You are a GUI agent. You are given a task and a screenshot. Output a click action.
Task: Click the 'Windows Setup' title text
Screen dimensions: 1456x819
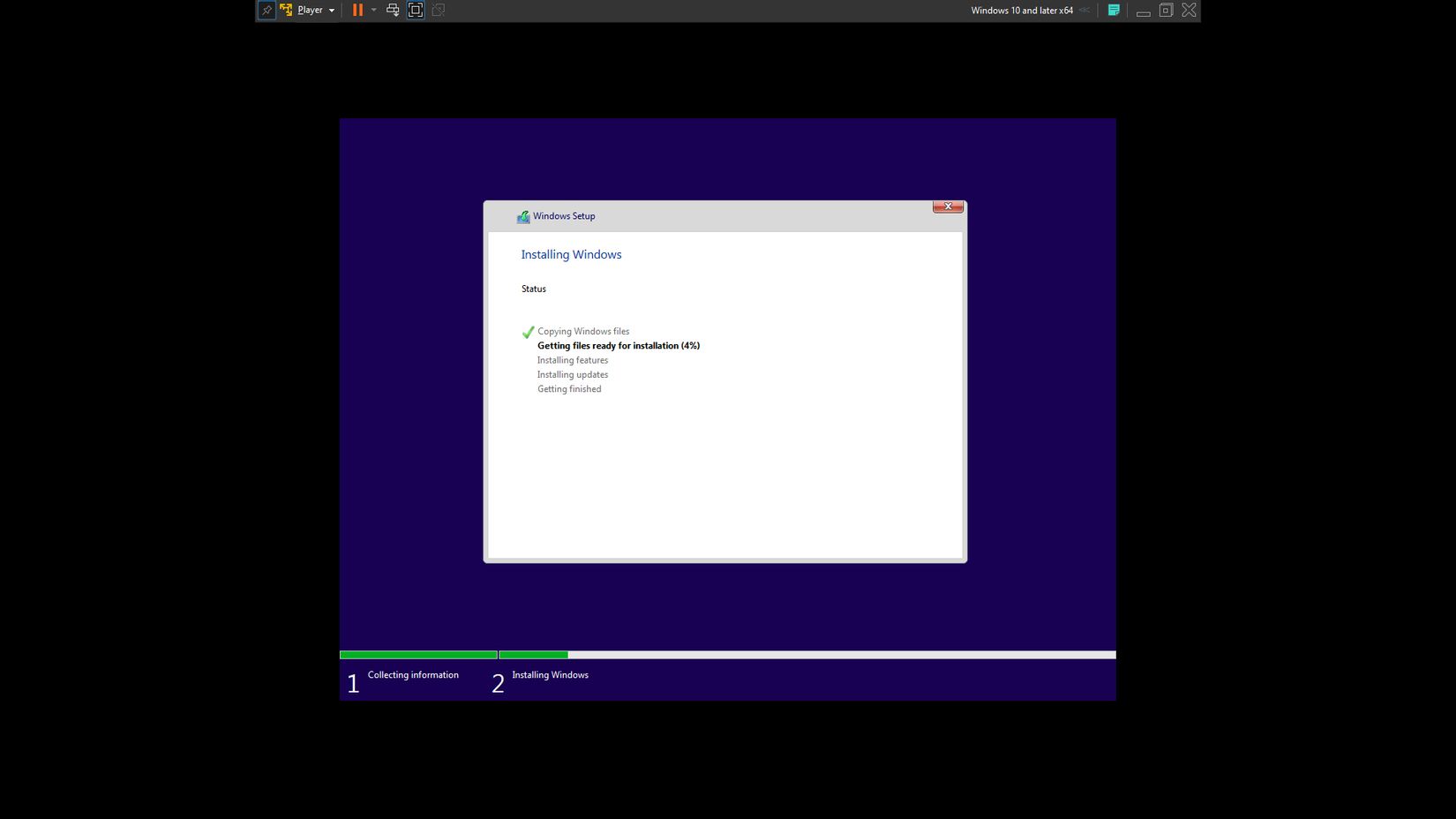pyautogui.click(x=564, y=216)
